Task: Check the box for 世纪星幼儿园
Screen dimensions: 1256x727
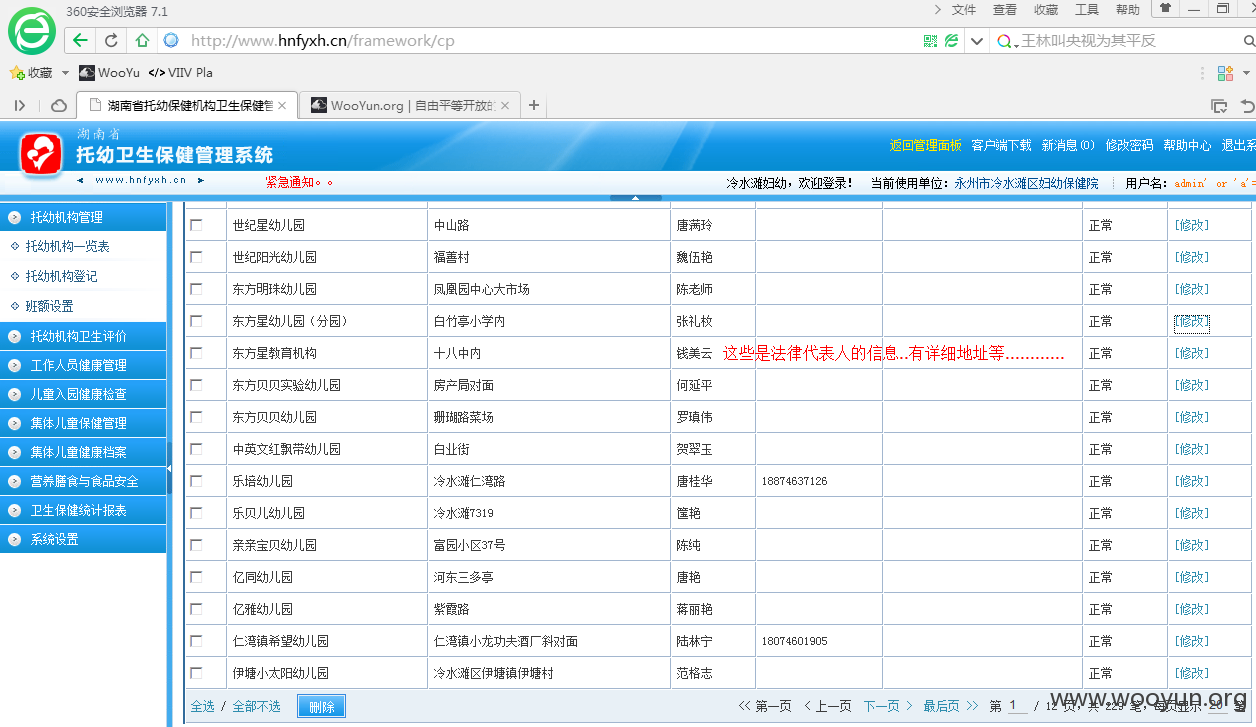Action: pyautogui.click(x=196, y=225)
